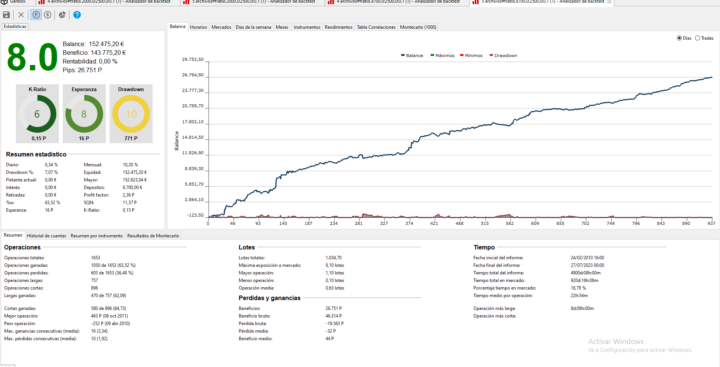
Task: Click the save floppy disk icon
Action: (x=6, y=15)
